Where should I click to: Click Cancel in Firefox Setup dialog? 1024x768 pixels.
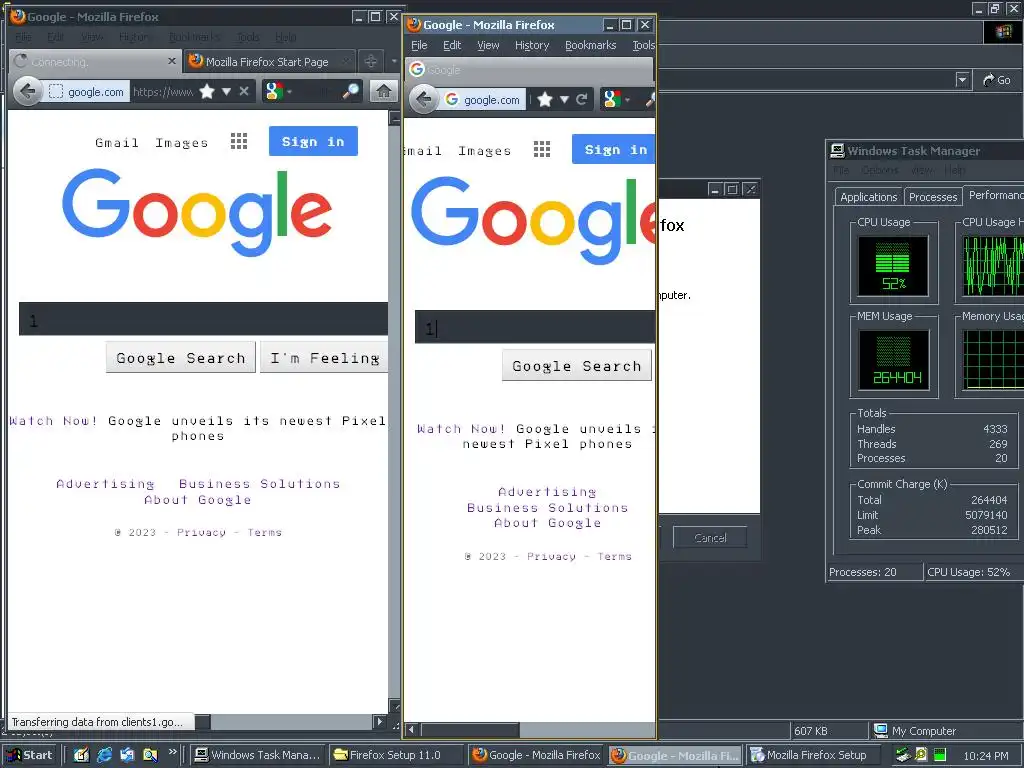pyautogui.click(x=710, y=537)
